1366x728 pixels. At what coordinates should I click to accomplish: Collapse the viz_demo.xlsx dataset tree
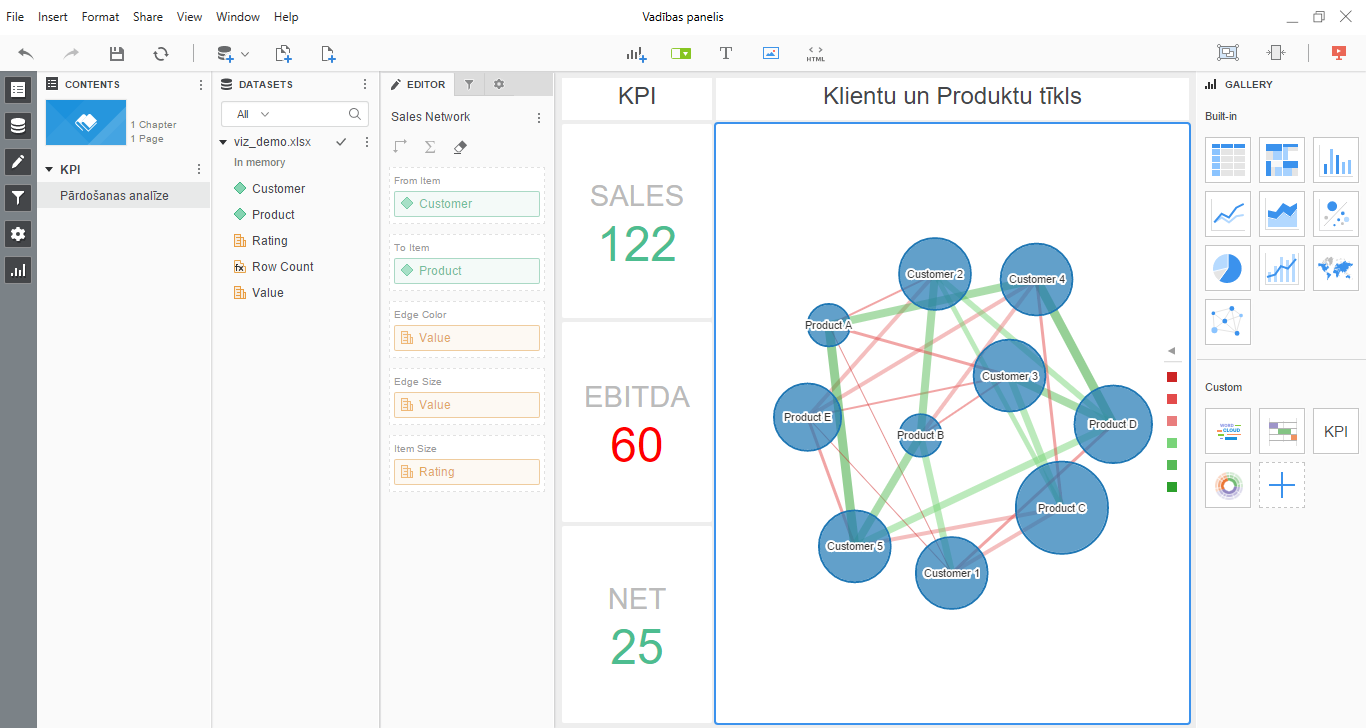pyautogui.click(x=224, y=142)
